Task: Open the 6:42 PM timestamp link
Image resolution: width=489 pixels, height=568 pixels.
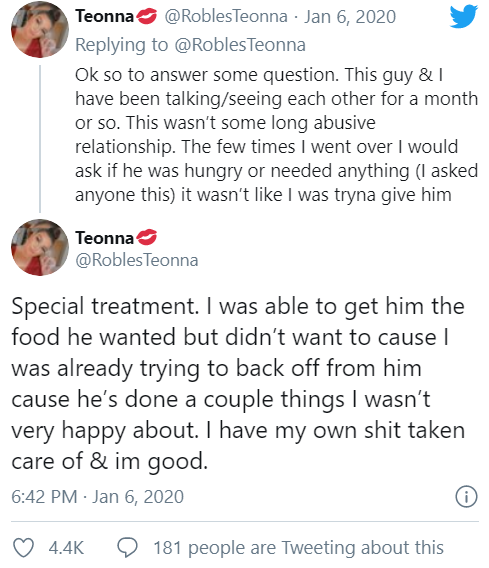Action: pos(97,496)
